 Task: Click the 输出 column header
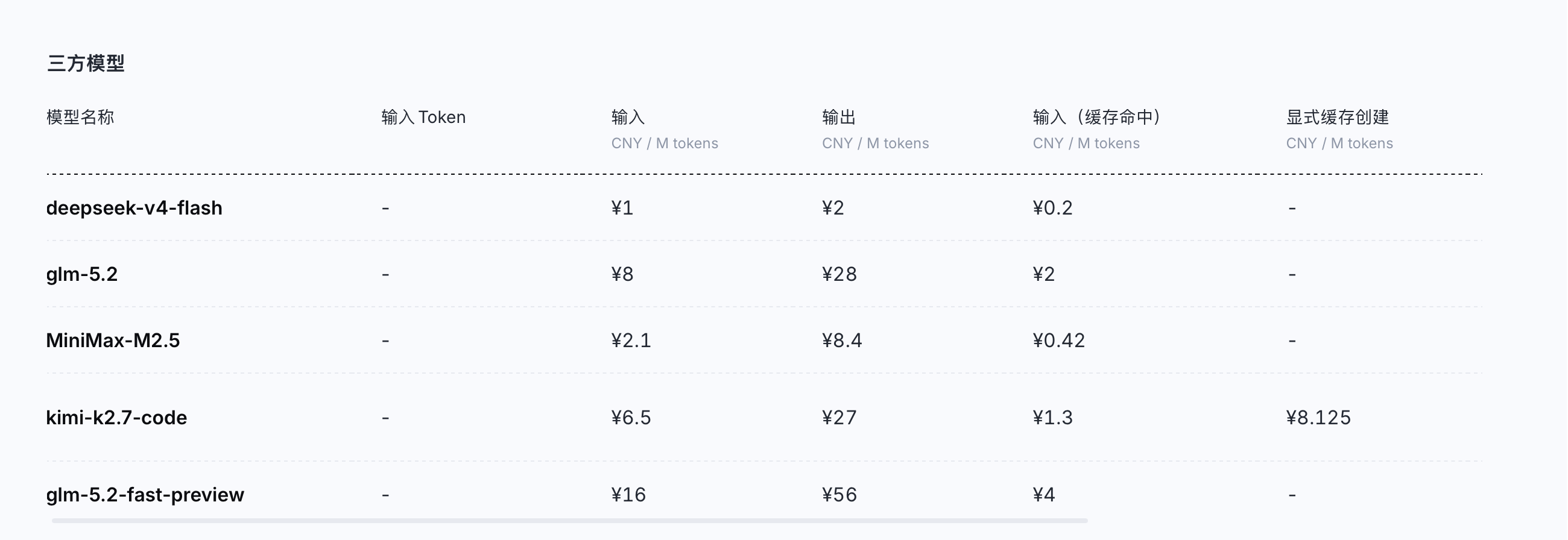(839, 117)
